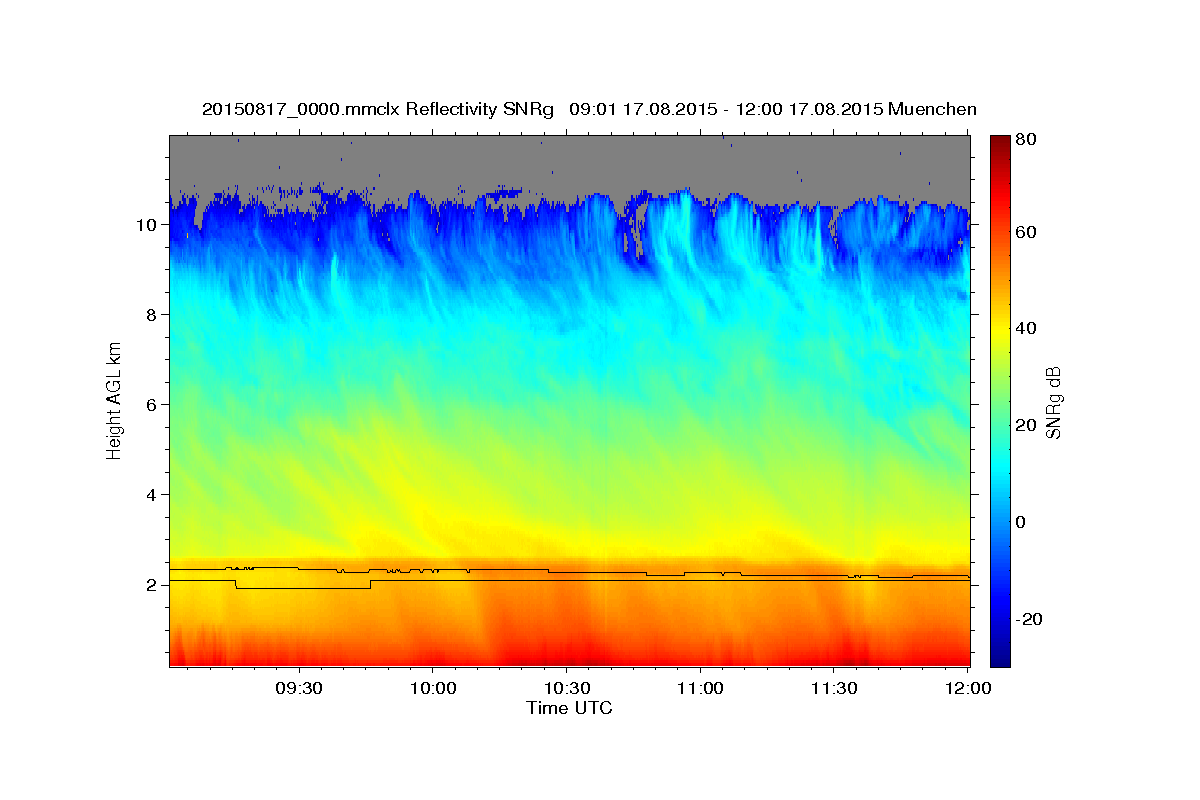
Task: Click the colorbar value 40
Action: (1025, 329)
